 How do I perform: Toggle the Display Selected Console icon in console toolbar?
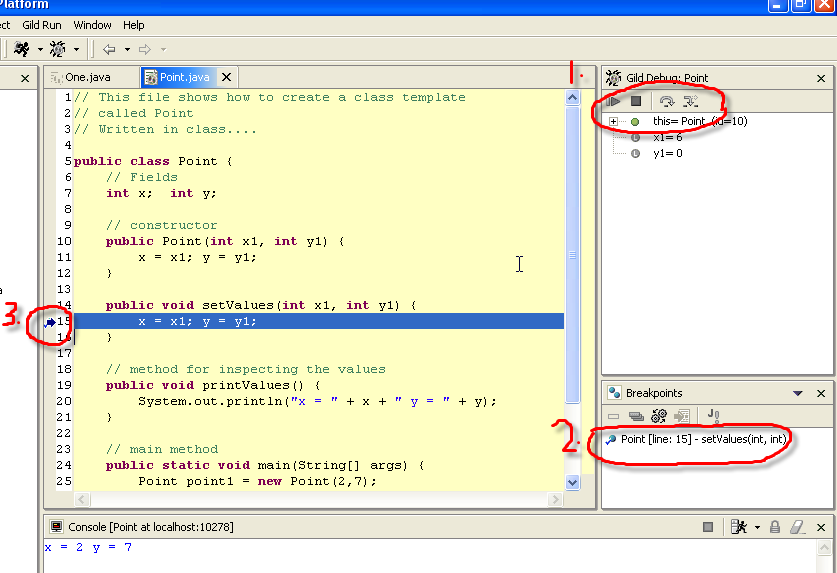[x=740, y=527]
